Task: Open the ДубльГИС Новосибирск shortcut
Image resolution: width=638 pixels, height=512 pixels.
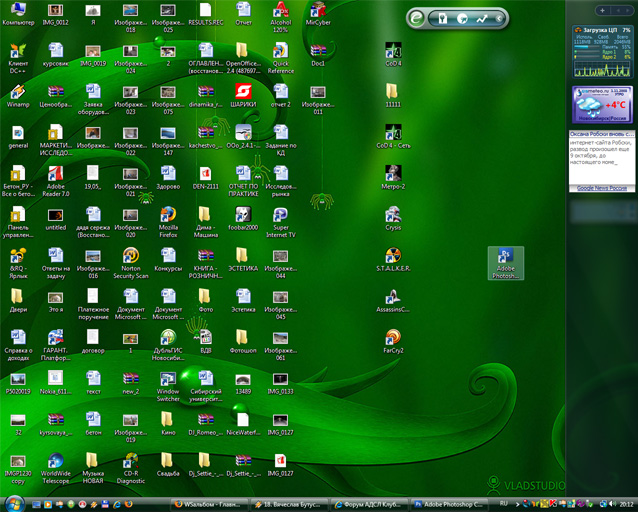Action: click(x=168, y=346)
